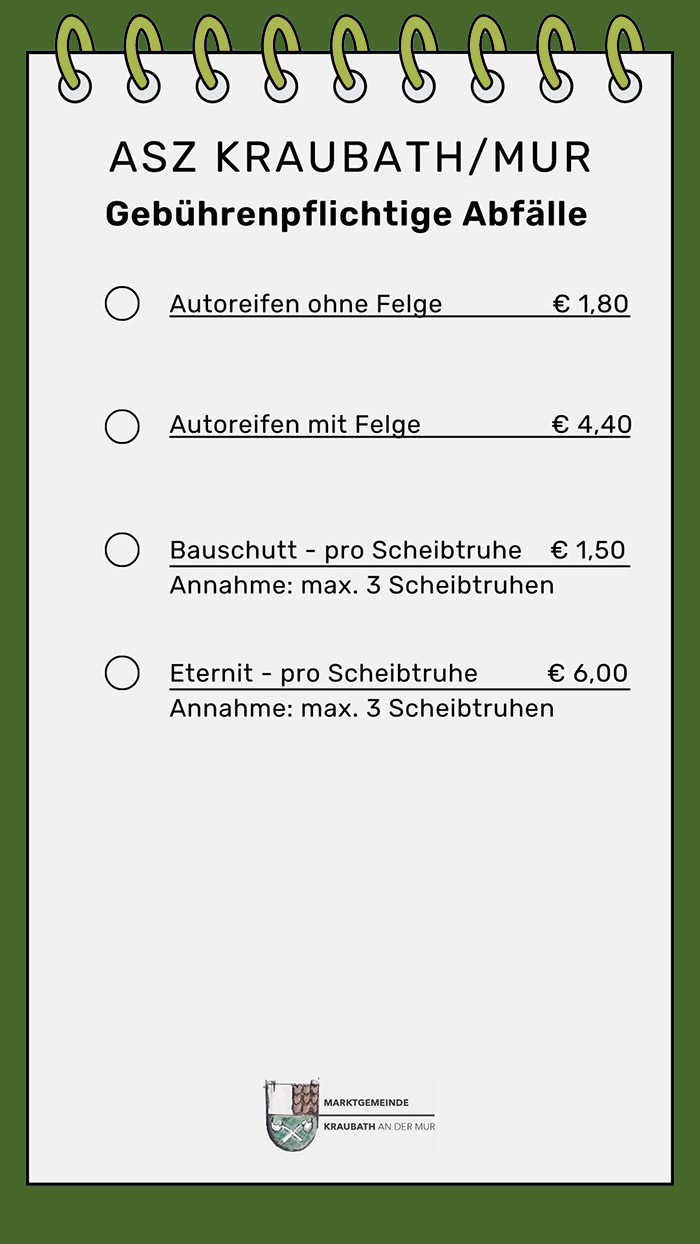Click the € 6,00 price
The image size is (700, 1244).
[x=588, y=673]
